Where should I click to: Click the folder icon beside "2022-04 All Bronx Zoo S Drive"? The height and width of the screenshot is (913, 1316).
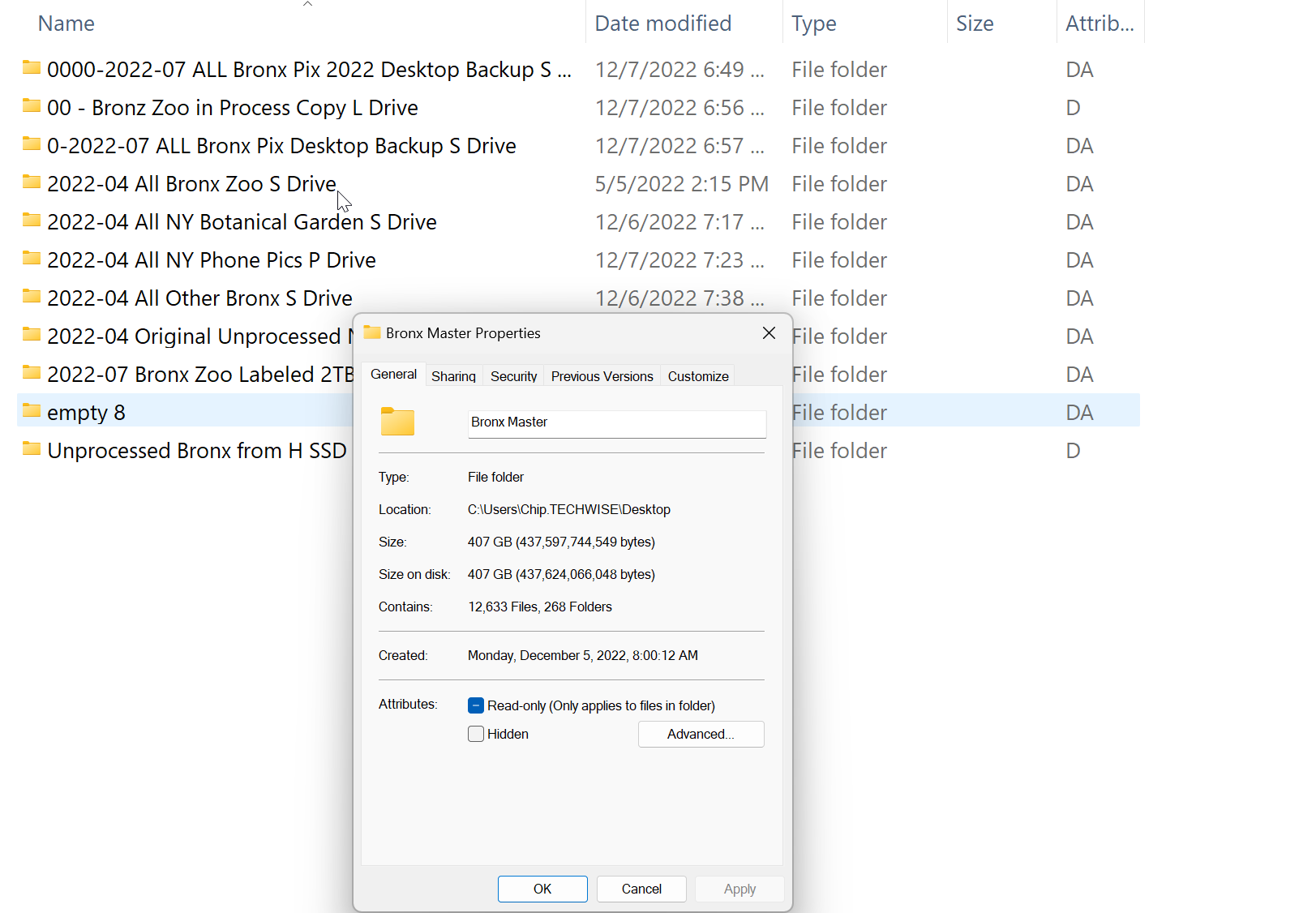coord(31,182)
